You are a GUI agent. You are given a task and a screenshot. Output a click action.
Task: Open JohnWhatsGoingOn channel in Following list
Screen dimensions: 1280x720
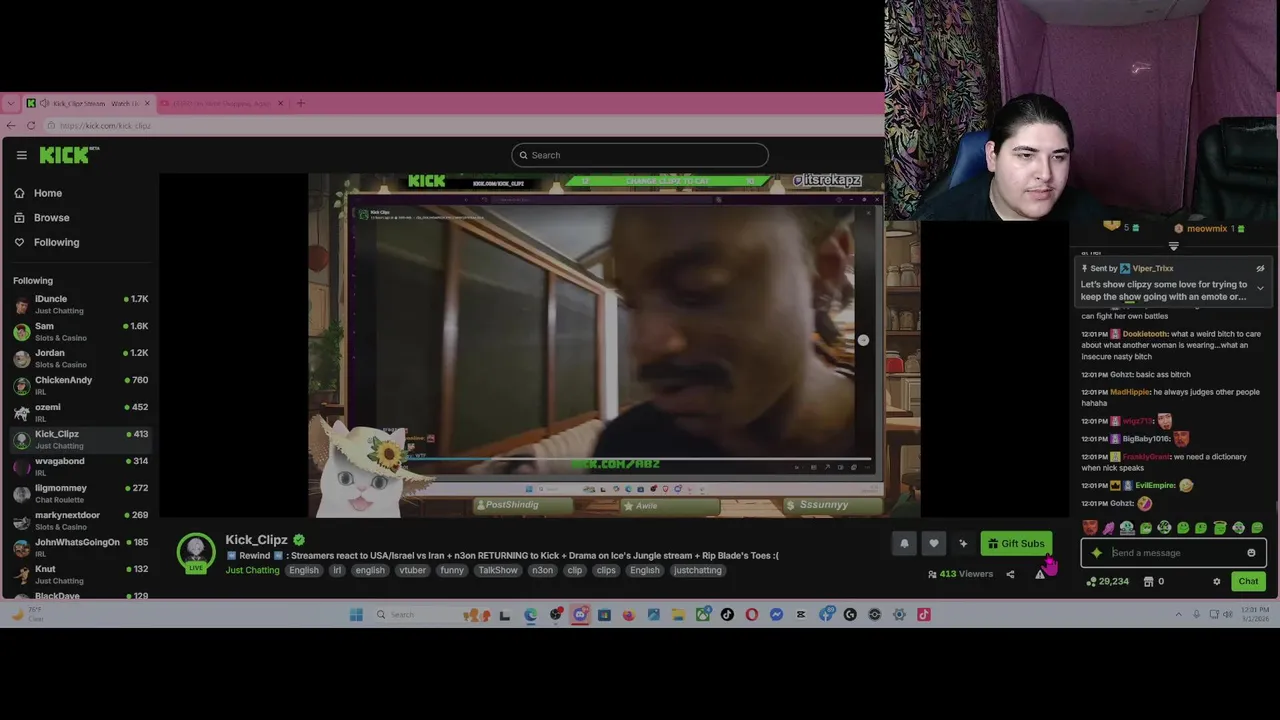tap(80, 547)
